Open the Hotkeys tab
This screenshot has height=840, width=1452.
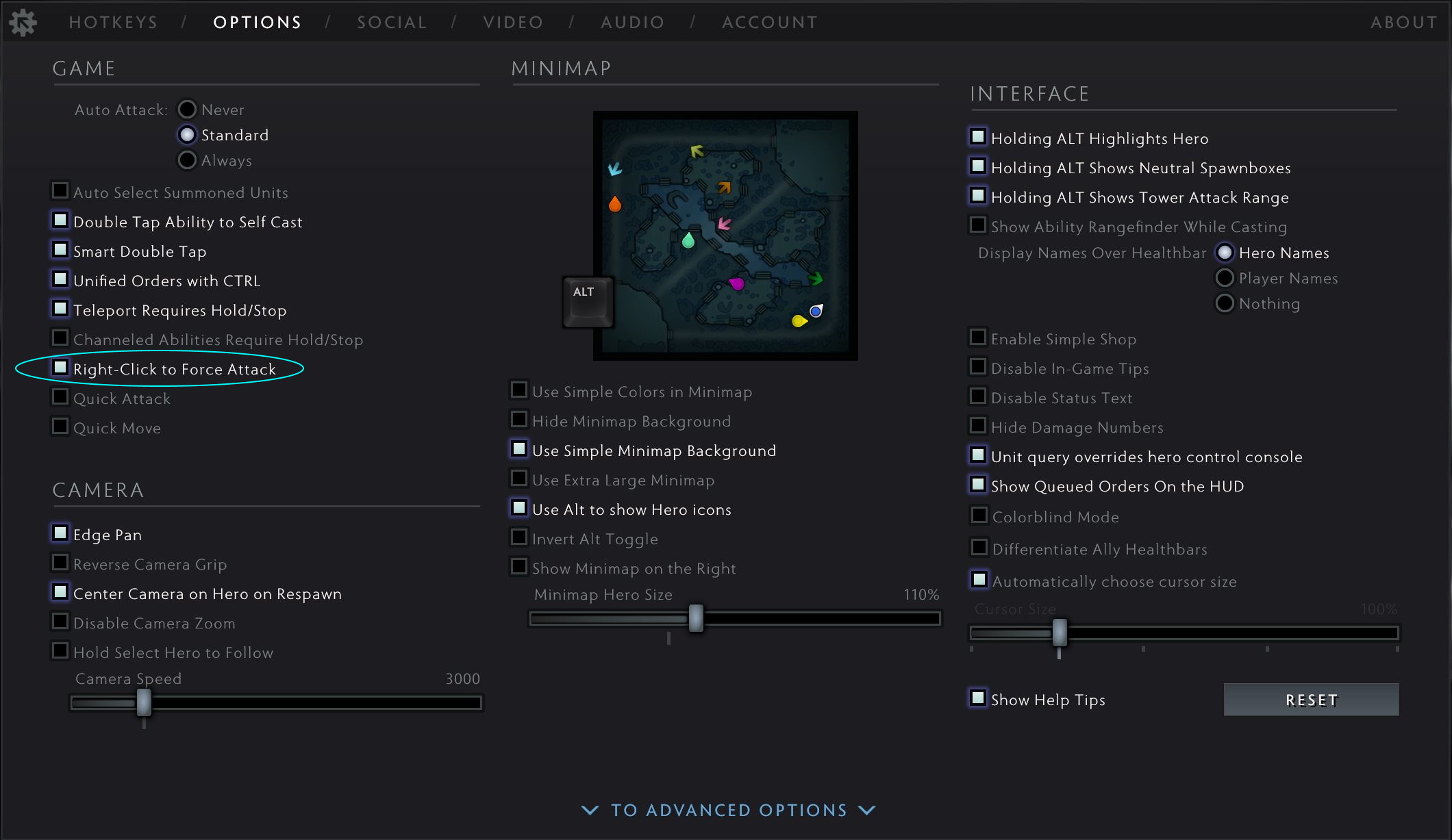114,23
